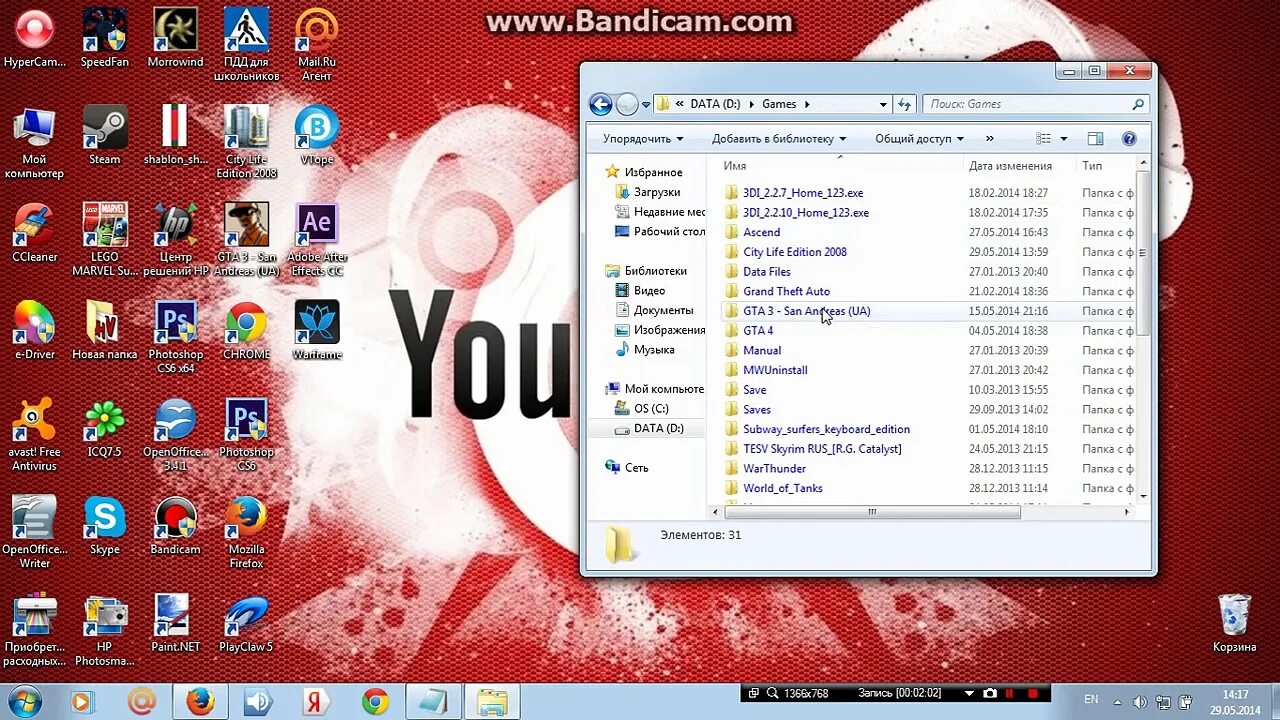Open the view options dropdown arrow
This screenshot has height=720, width=1280.
(1063, 139)
